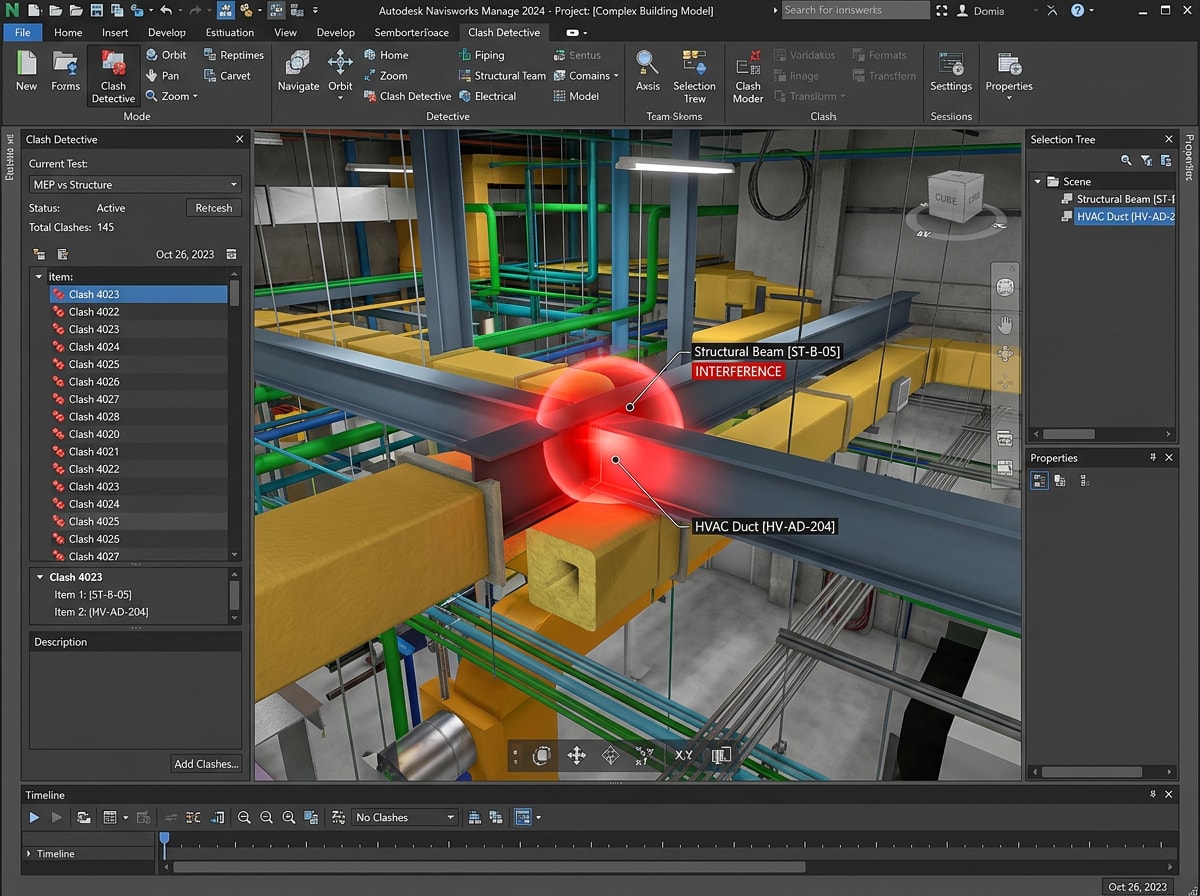
Task: Select Structural Team in the ribbon
Action: click(502, 75)
